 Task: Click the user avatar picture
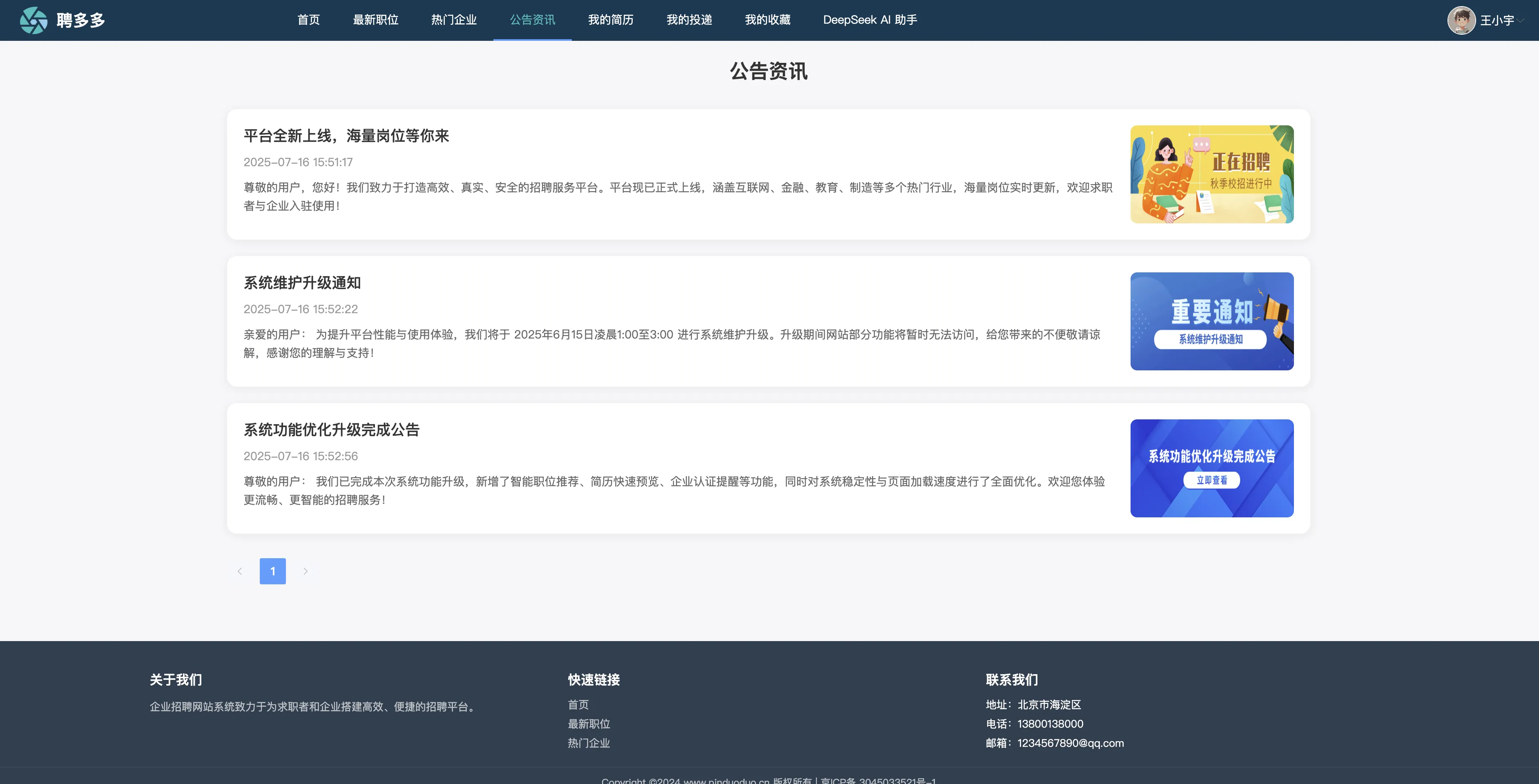pos(1461,20)
